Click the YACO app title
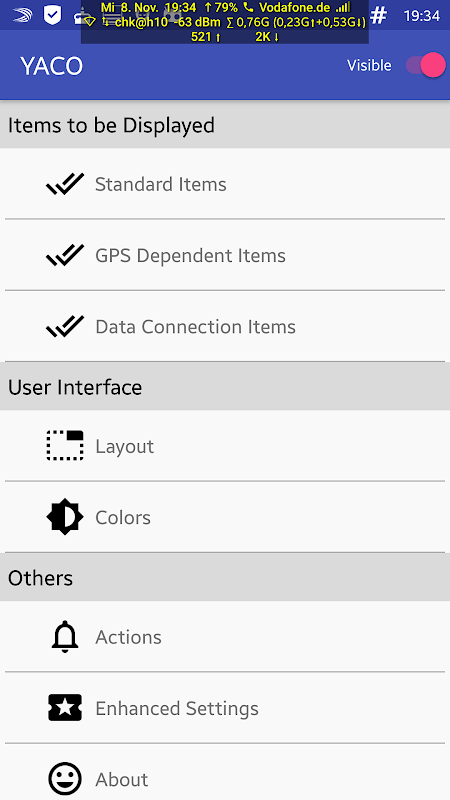The image size is (450, 800). (52, 66)
